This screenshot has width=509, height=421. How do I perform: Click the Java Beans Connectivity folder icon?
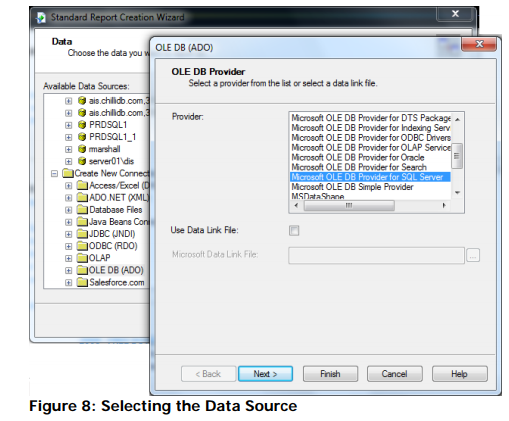82,222
